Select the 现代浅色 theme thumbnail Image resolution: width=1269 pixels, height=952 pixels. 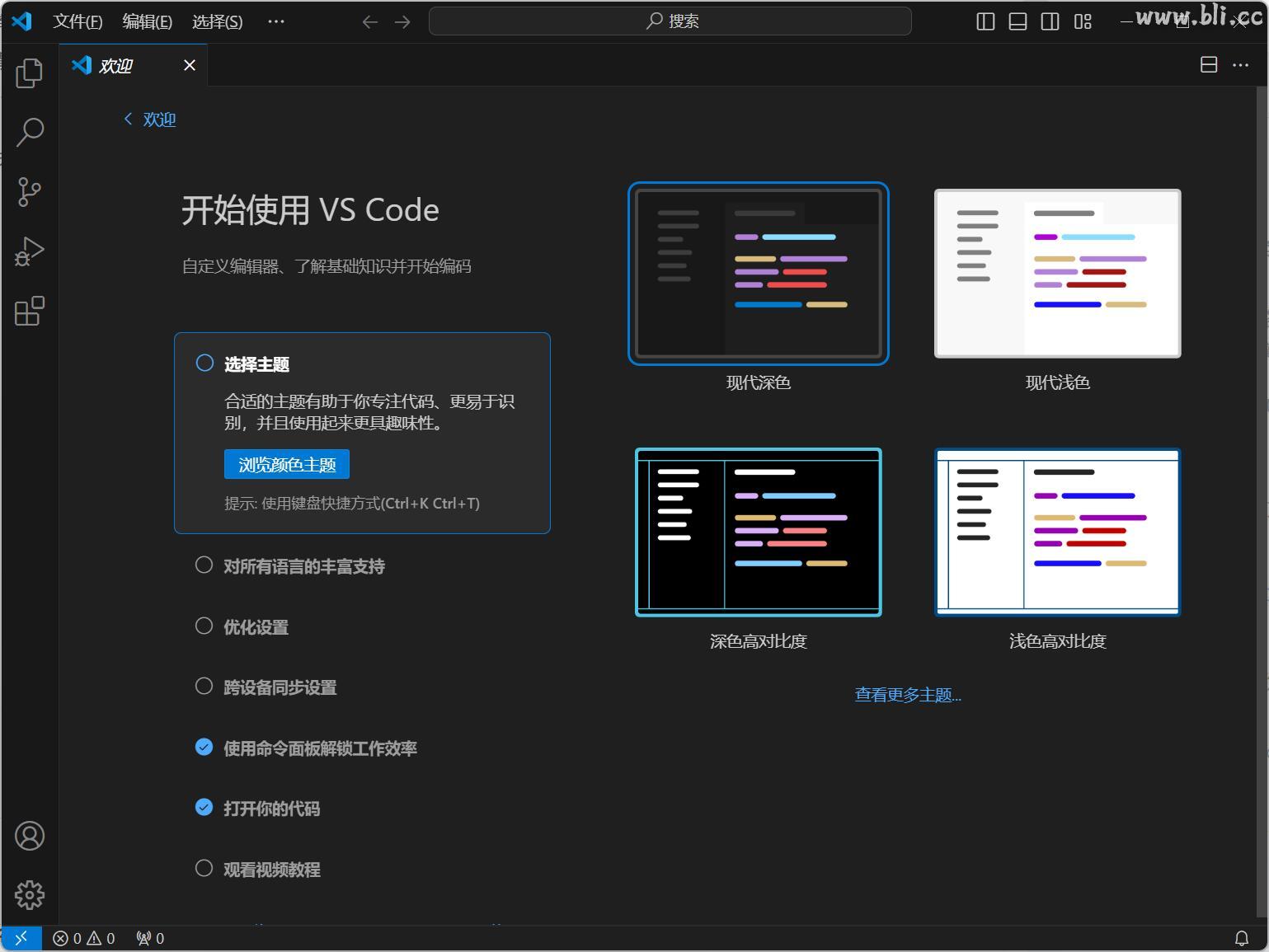click(1056, 274)
